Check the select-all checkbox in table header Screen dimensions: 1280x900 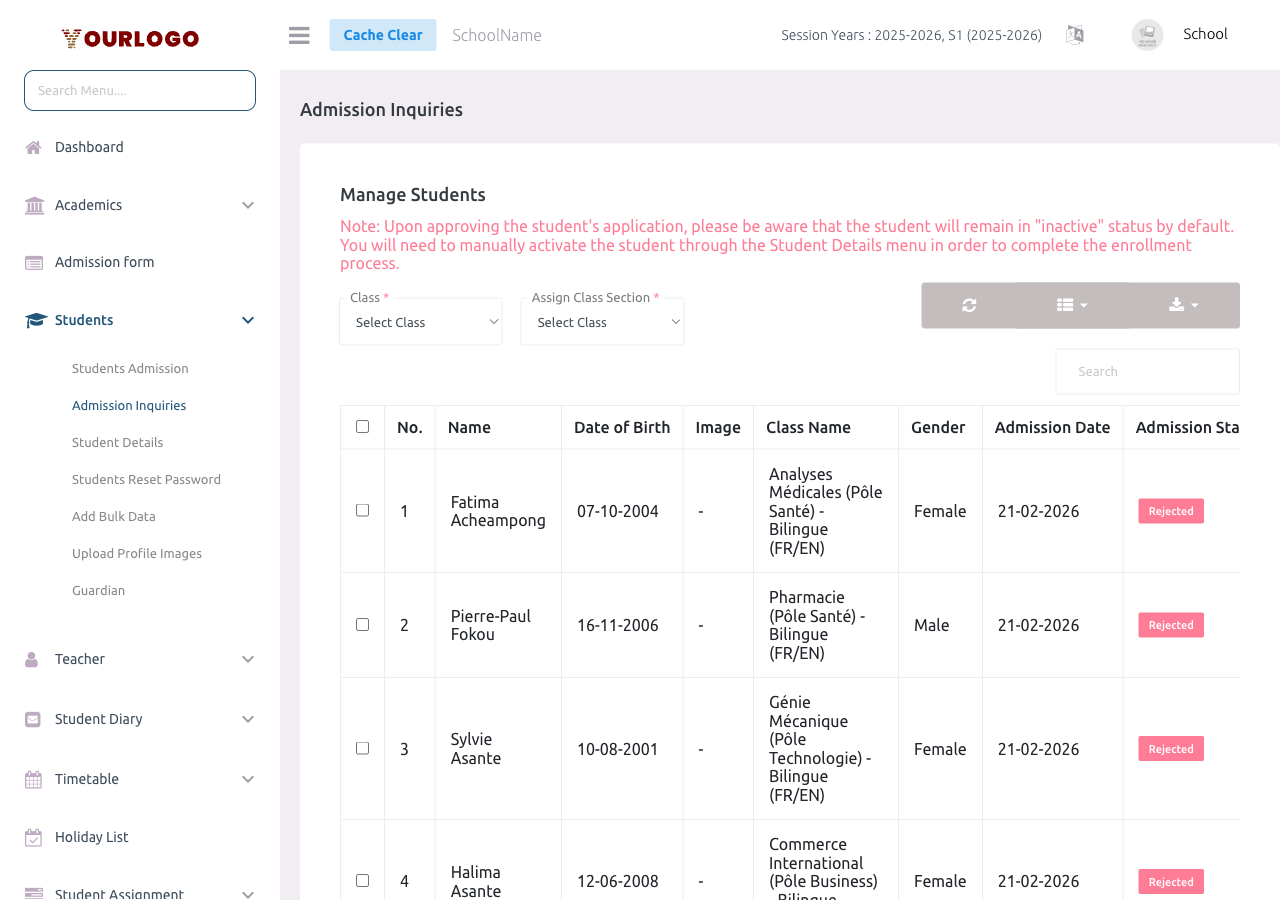point(362,426)
